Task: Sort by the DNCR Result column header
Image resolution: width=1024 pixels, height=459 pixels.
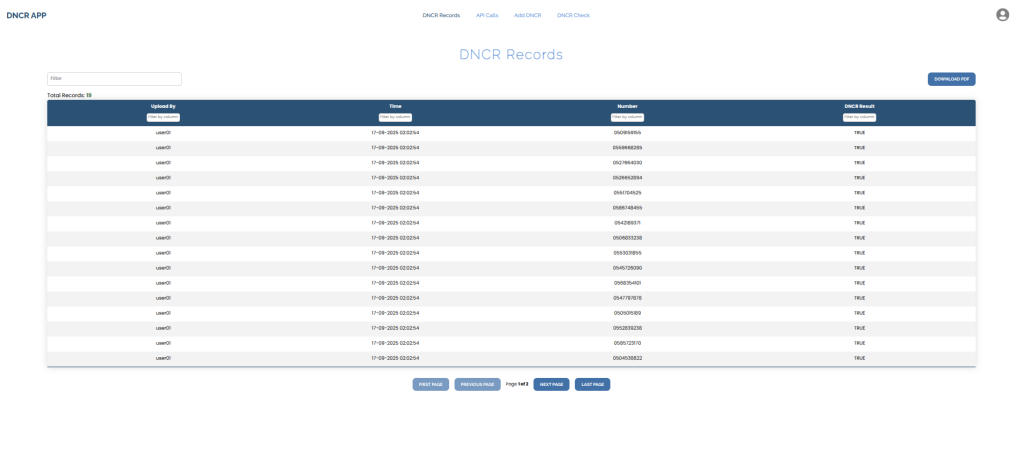Action: point(859,106)
